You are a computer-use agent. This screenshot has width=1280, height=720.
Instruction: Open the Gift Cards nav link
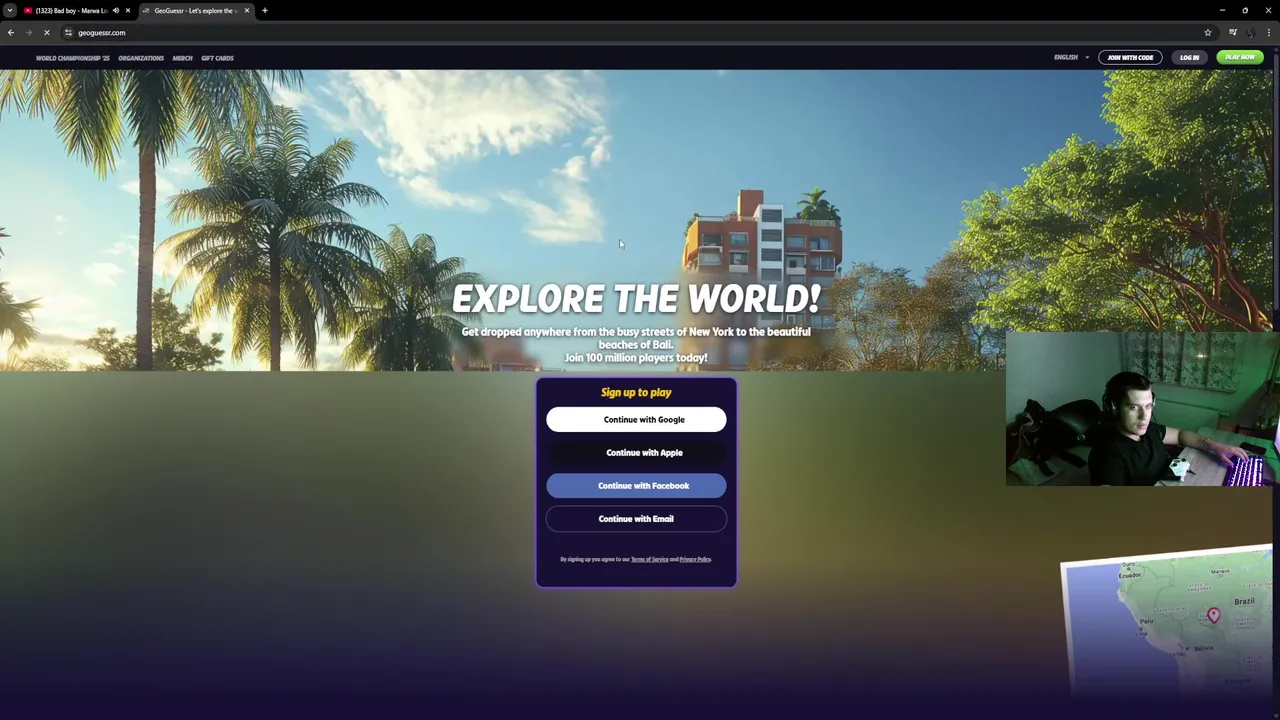point(217,58)
